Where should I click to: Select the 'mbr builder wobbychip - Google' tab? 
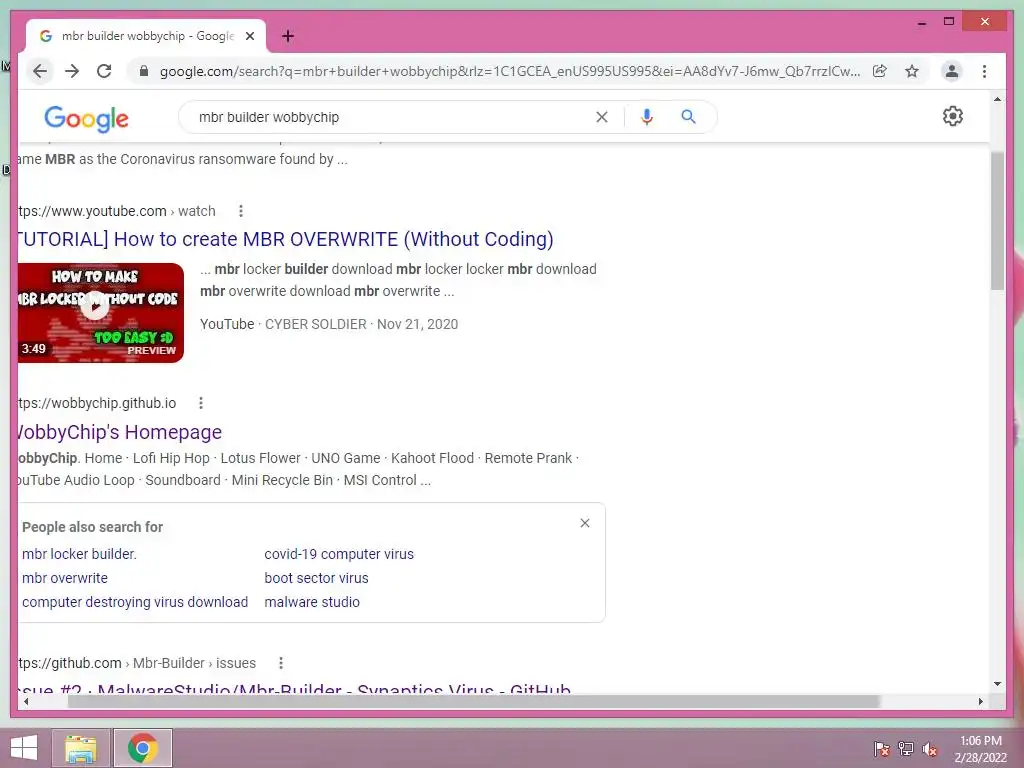tap(146, 36)
